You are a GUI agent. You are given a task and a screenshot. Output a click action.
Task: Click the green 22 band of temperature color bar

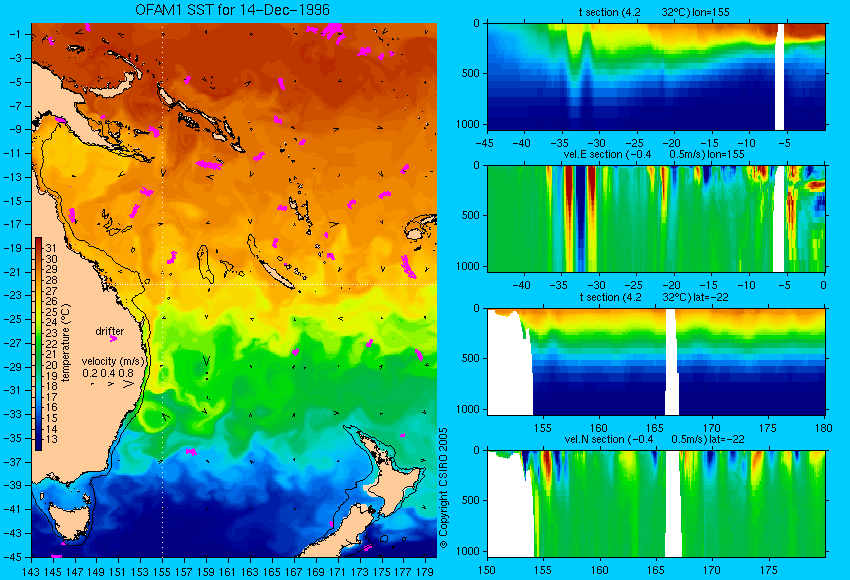point(38,344)
